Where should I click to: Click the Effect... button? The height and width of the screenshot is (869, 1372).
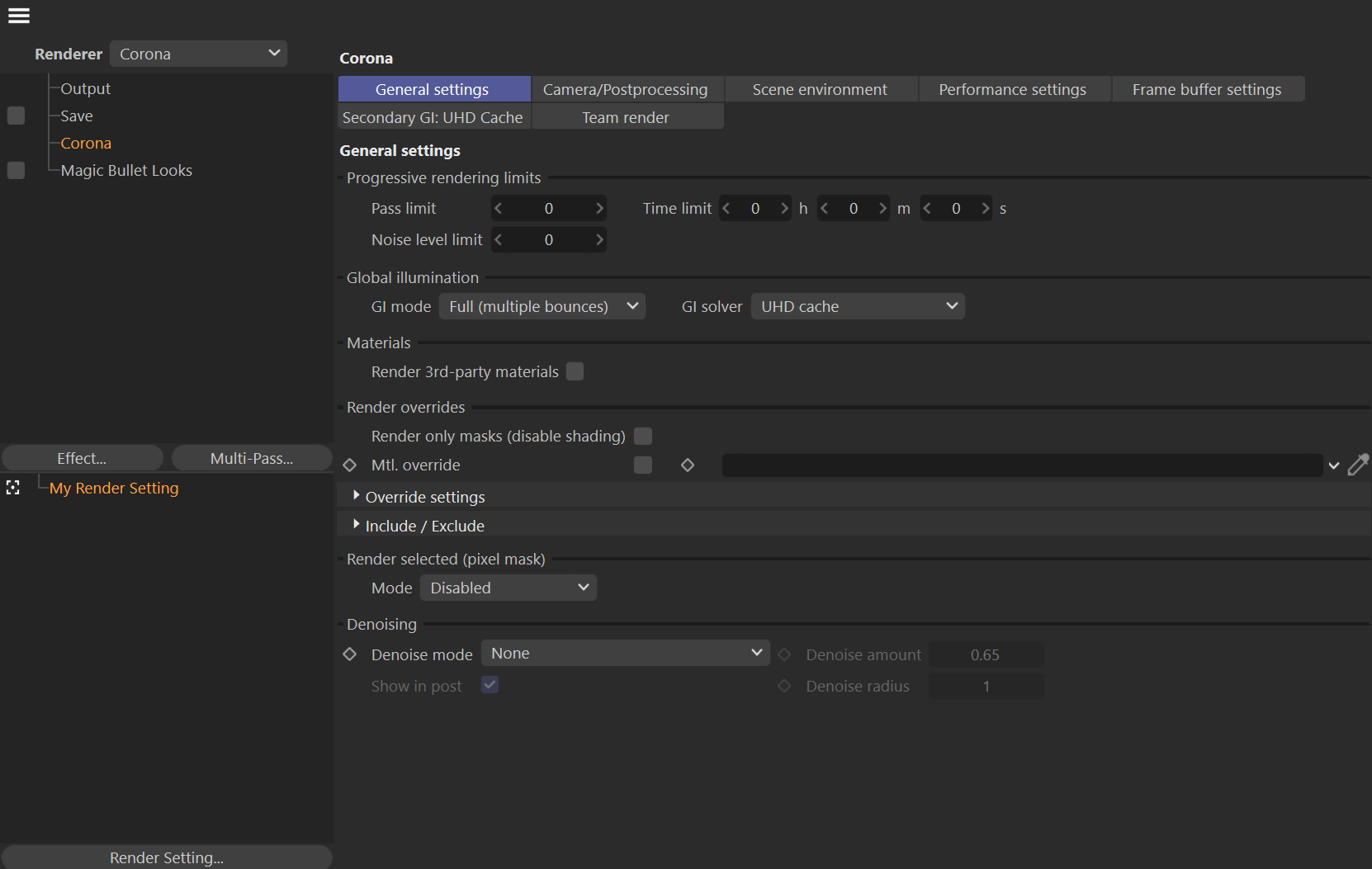point(83,458)
